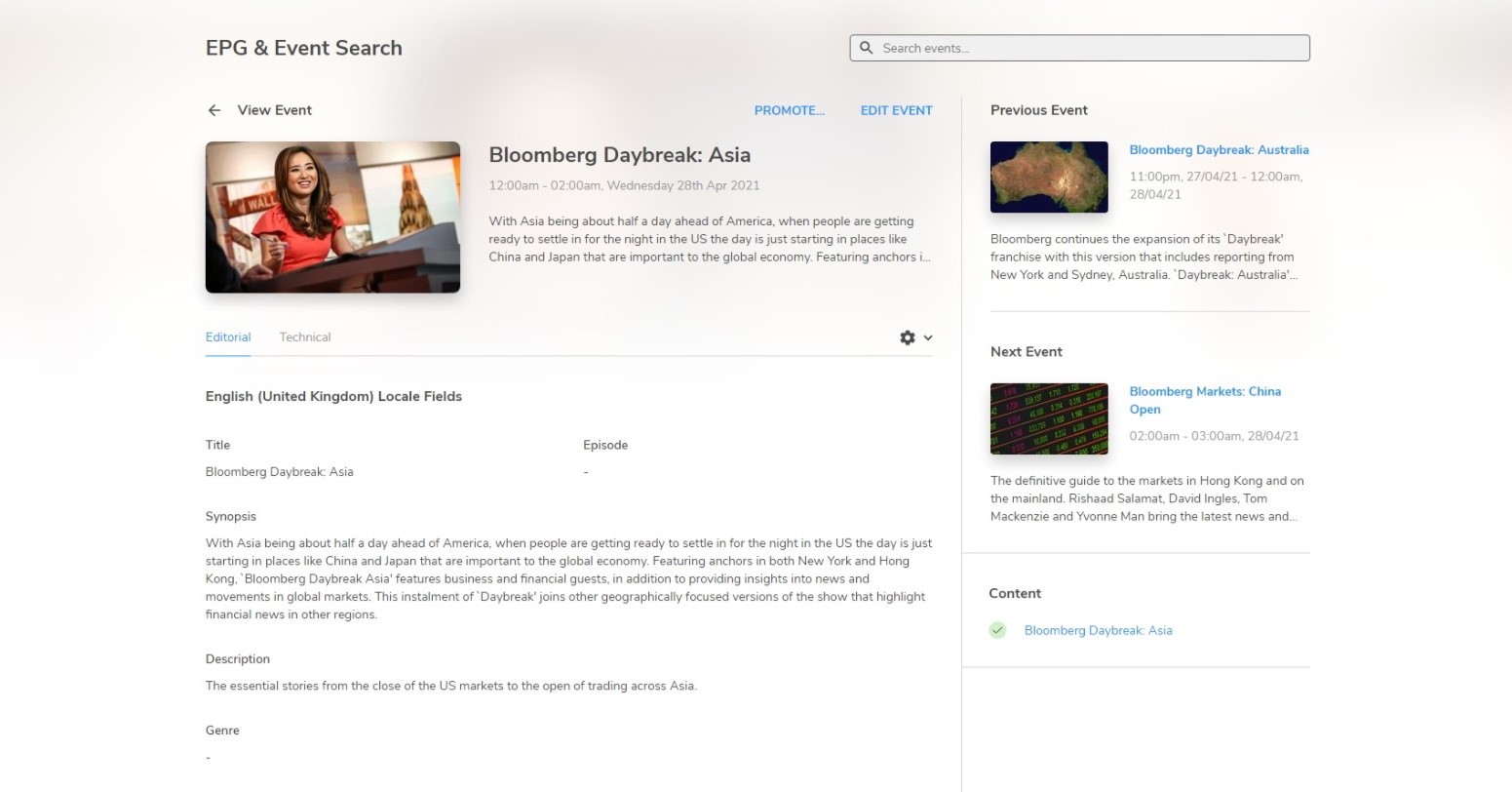The height and width of the screenshot is (792, 1512).
Task: Click the stock market board thumbnail
Action: [x=1049, y=418]
